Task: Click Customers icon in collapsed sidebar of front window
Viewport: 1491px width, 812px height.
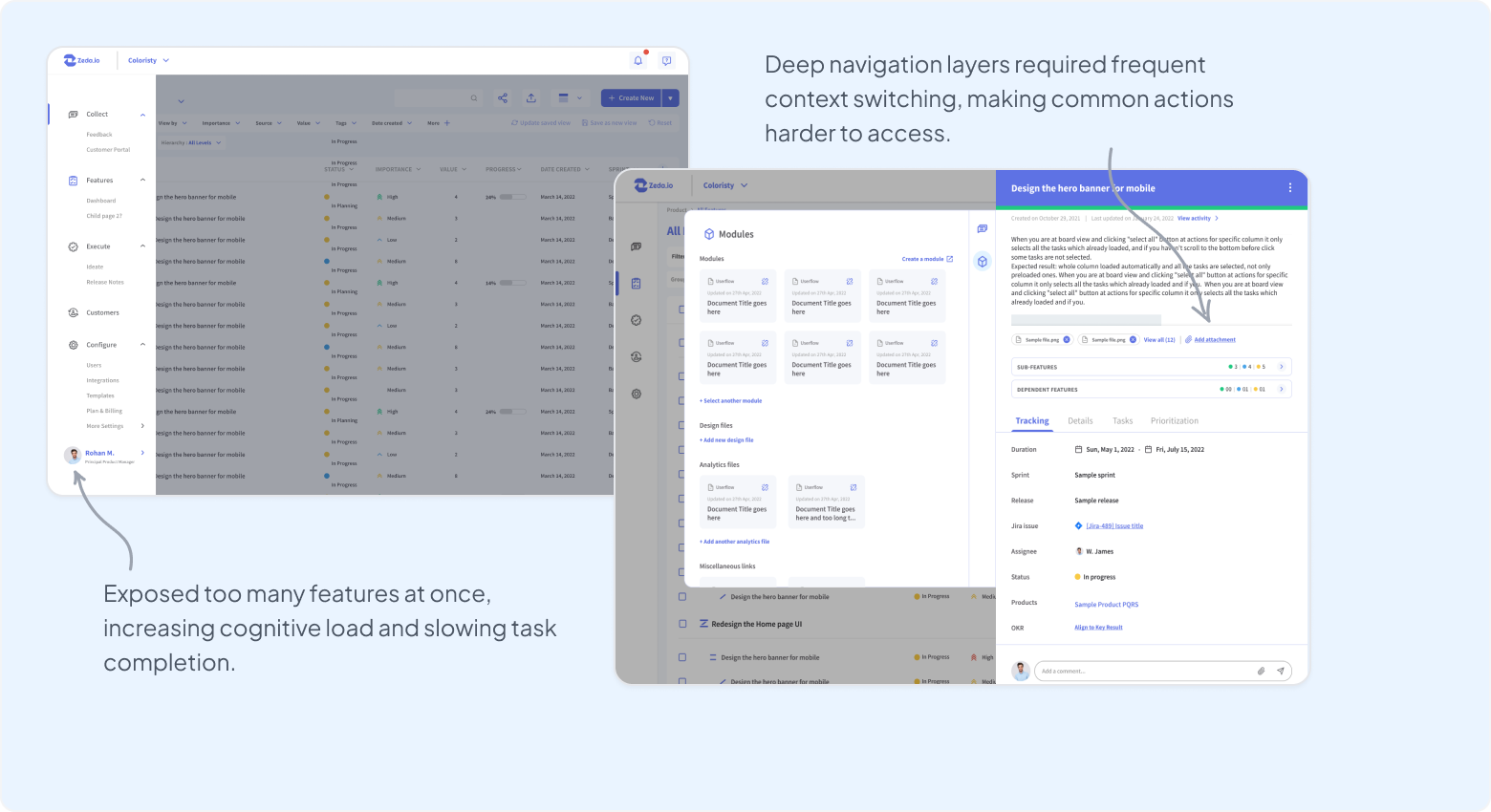Action: pyautogui.click(x=637, y=356)
